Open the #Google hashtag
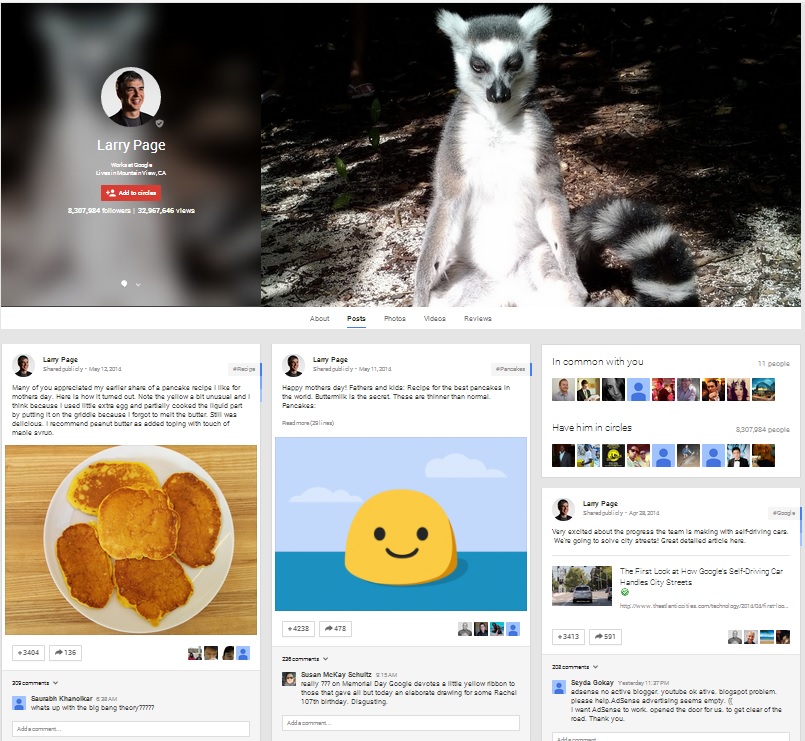 coord(784,512)
